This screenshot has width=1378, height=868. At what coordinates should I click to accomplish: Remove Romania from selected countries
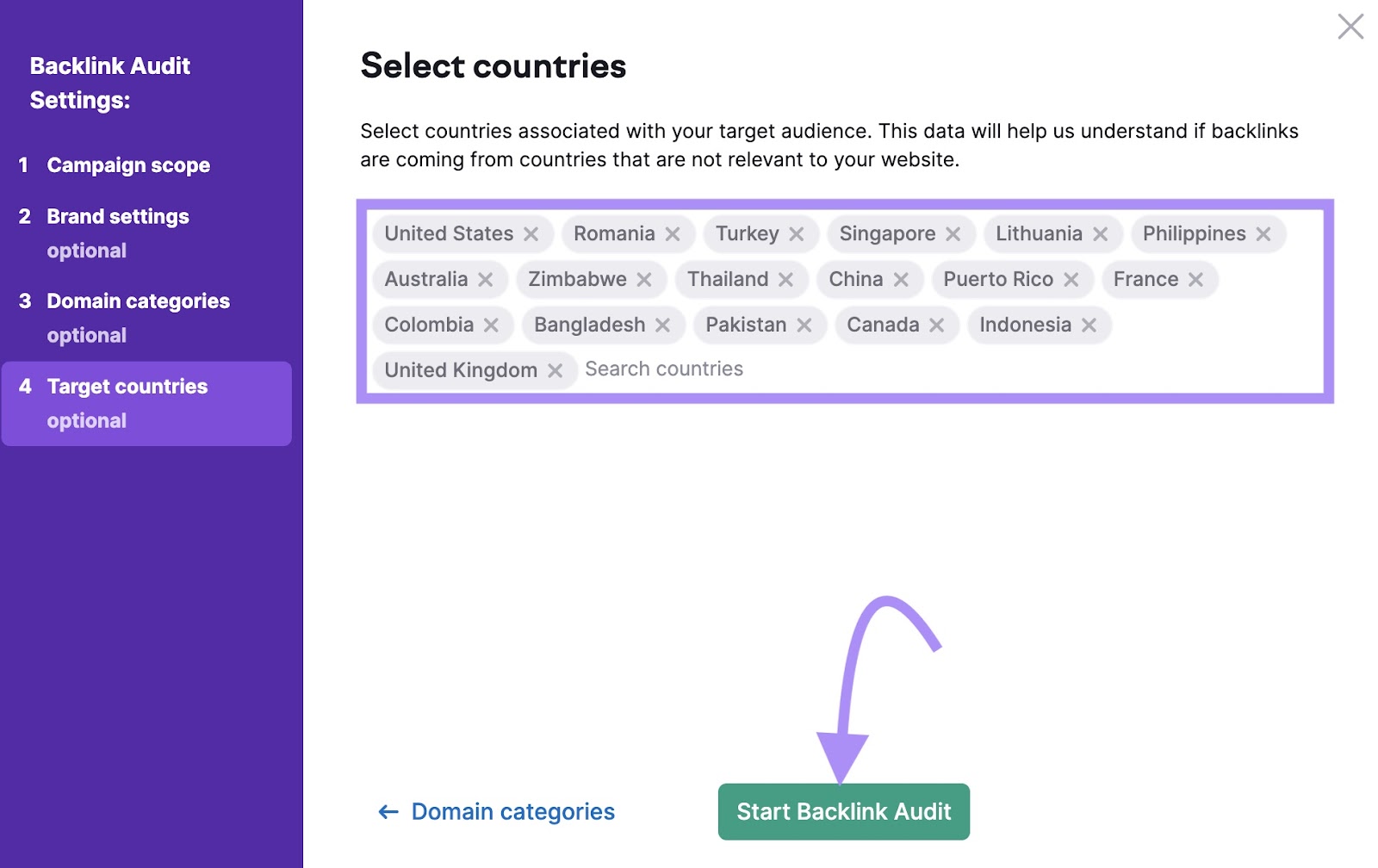click(x=673, y=233)
